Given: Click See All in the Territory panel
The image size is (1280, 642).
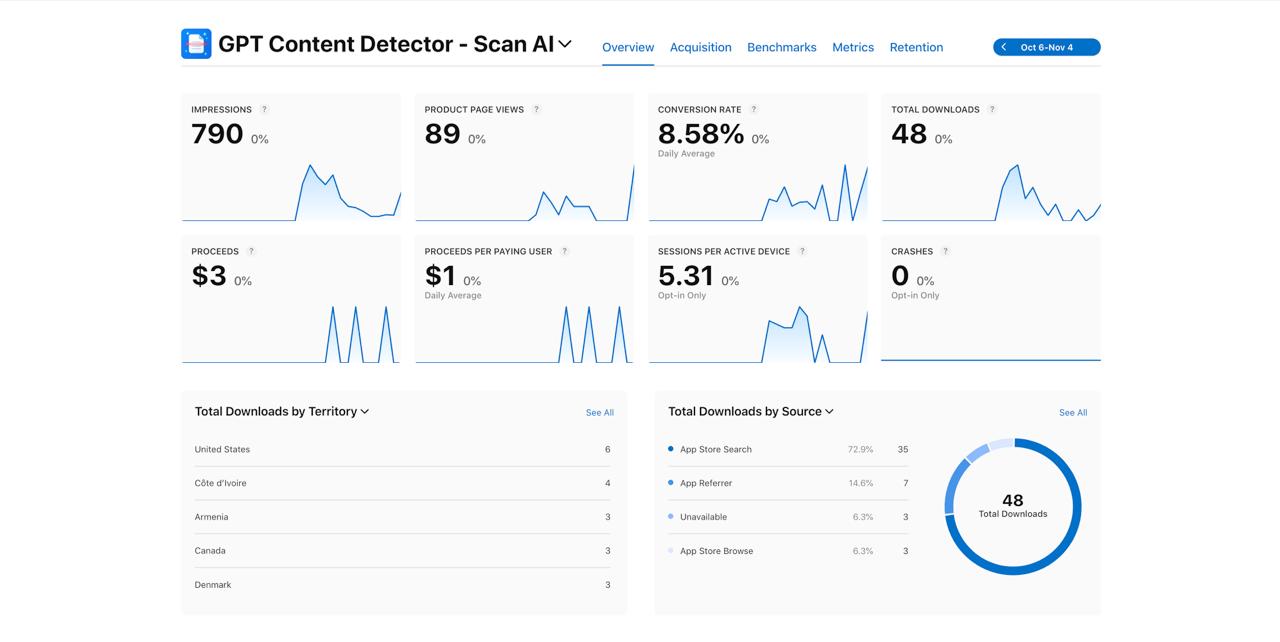Looking at the screenshot, I should tap(599, 413).
